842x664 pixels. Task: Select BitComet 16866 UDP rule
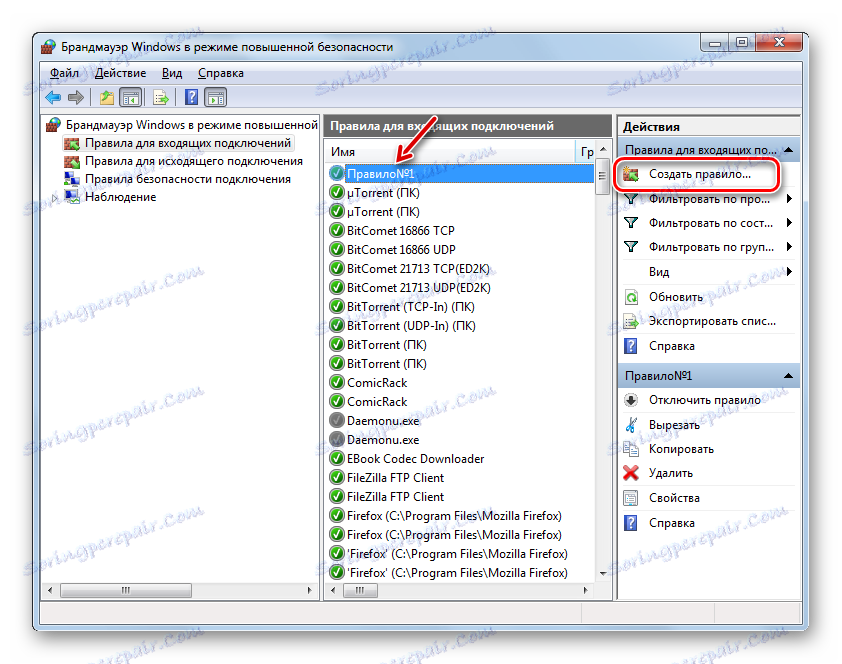pyautogui.click(x=401, y=250)
